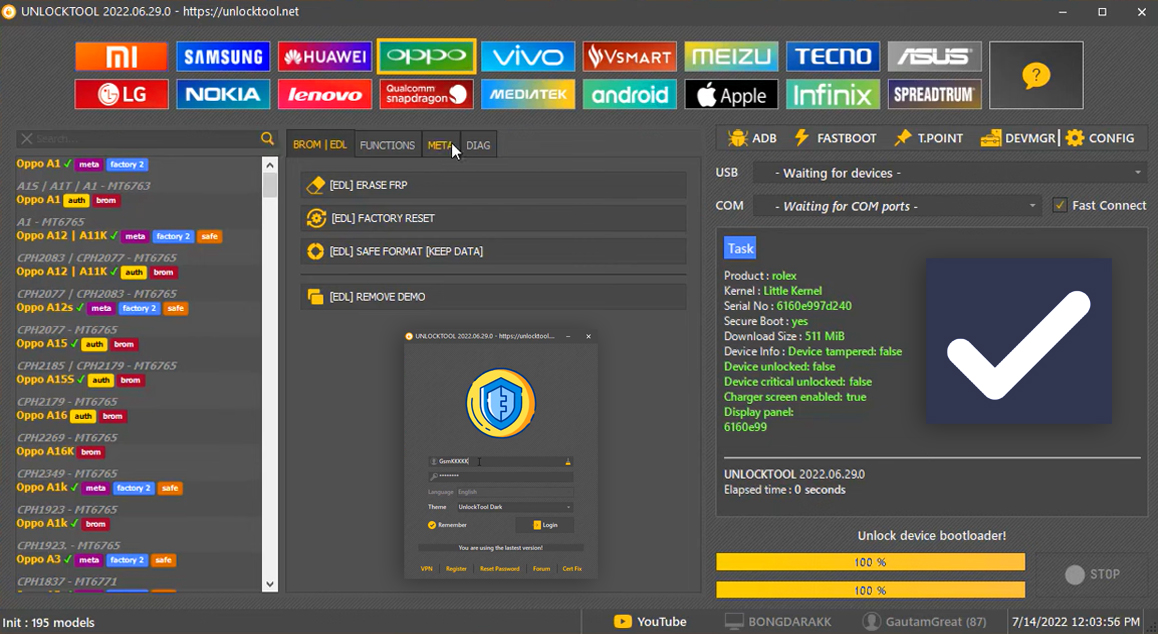Open the ADB bug icon tool
The width and height of the screenshot is (1158, 634).
752,138
